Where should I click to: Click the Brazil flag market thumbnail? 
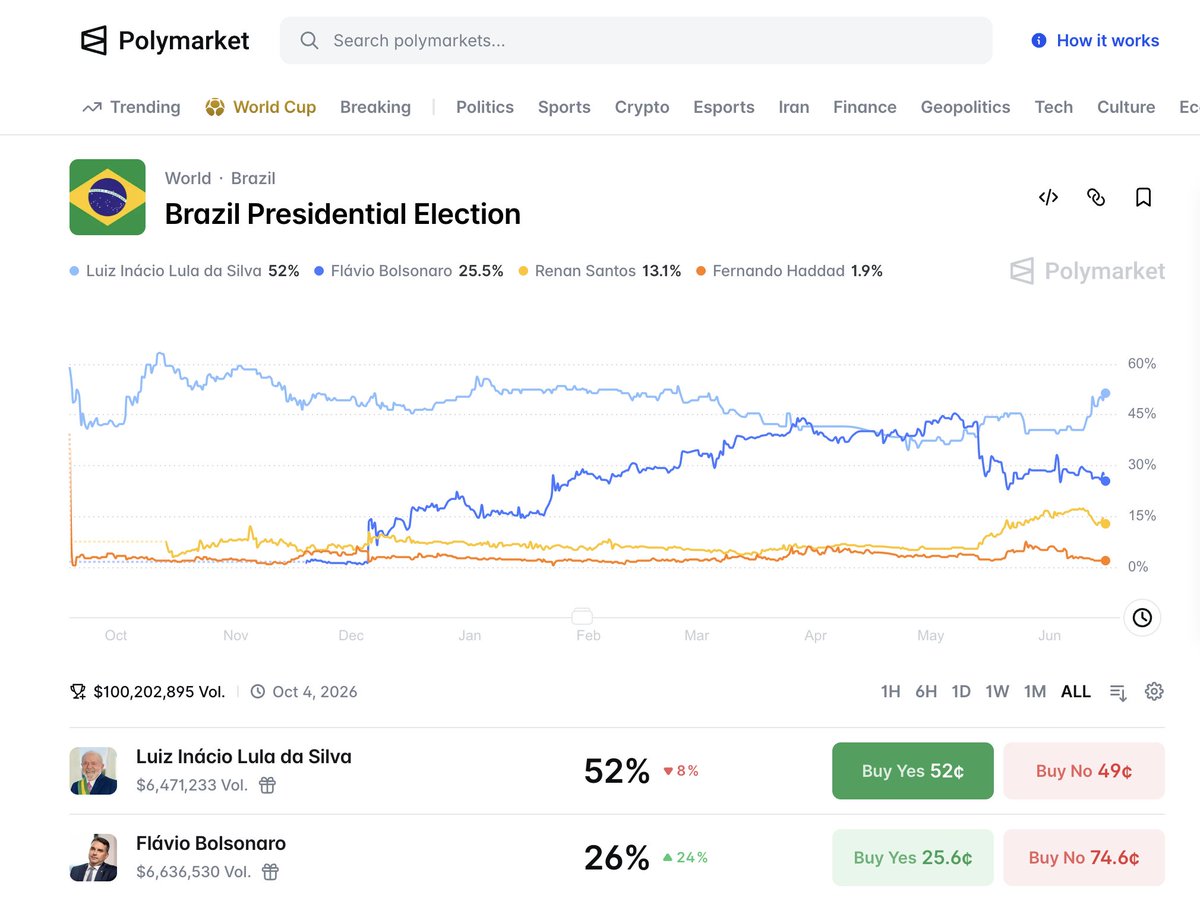107,197
